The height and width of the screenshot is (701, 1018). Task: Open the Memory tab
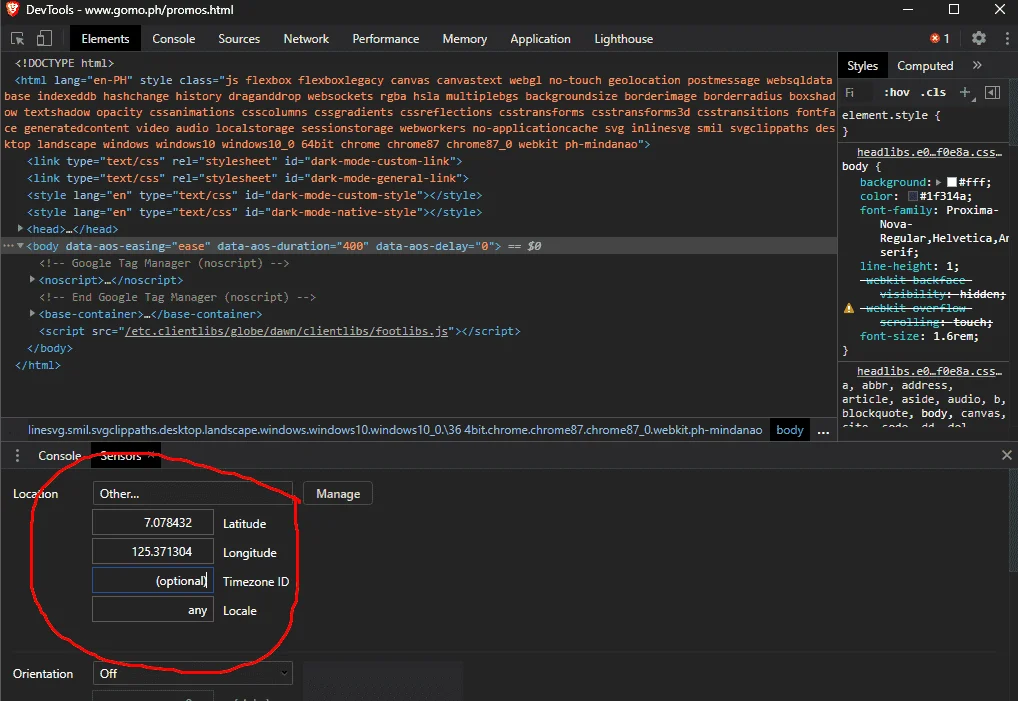(464, 39)
